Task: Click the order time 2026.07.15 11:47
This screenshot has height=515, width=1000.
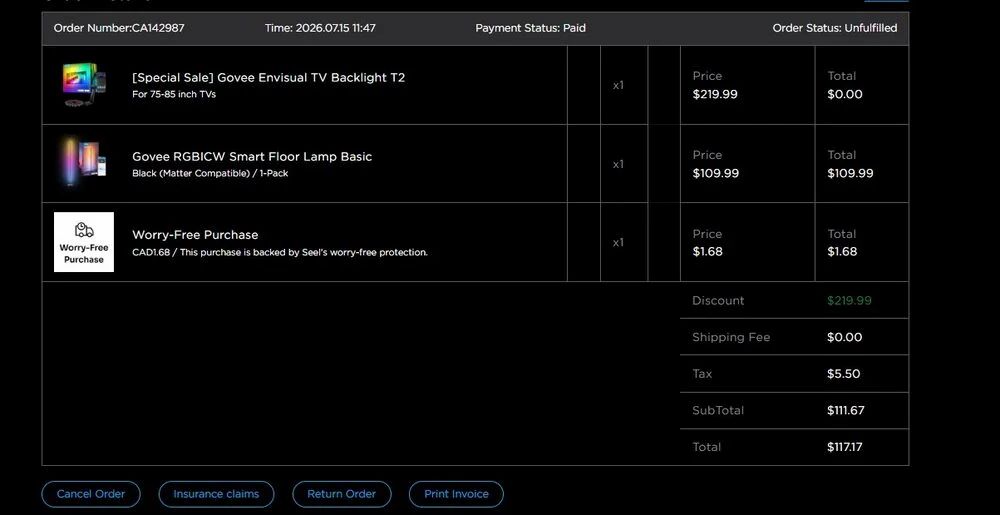Action: point(320,28)
